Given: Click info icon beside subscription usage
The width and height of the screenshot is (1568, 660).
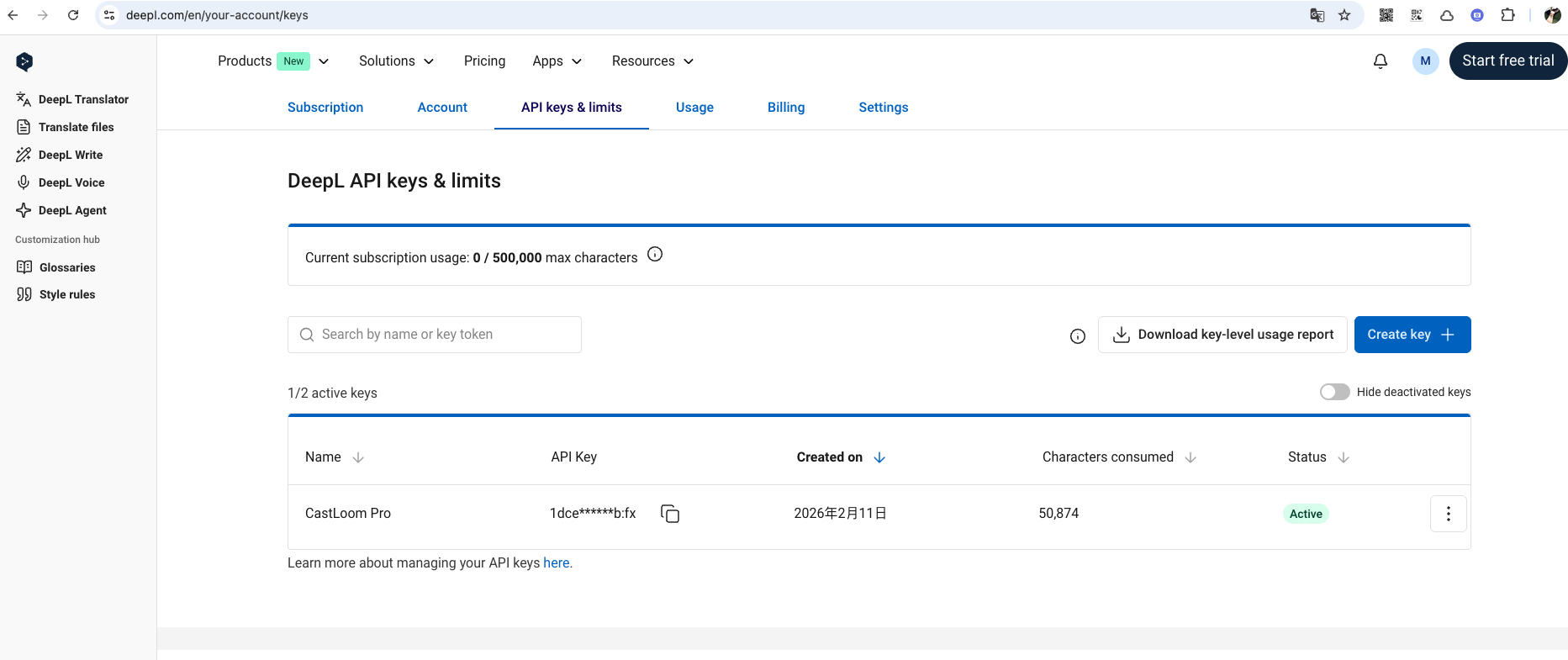Looking at the screenshot, I should tap(655, 255).
